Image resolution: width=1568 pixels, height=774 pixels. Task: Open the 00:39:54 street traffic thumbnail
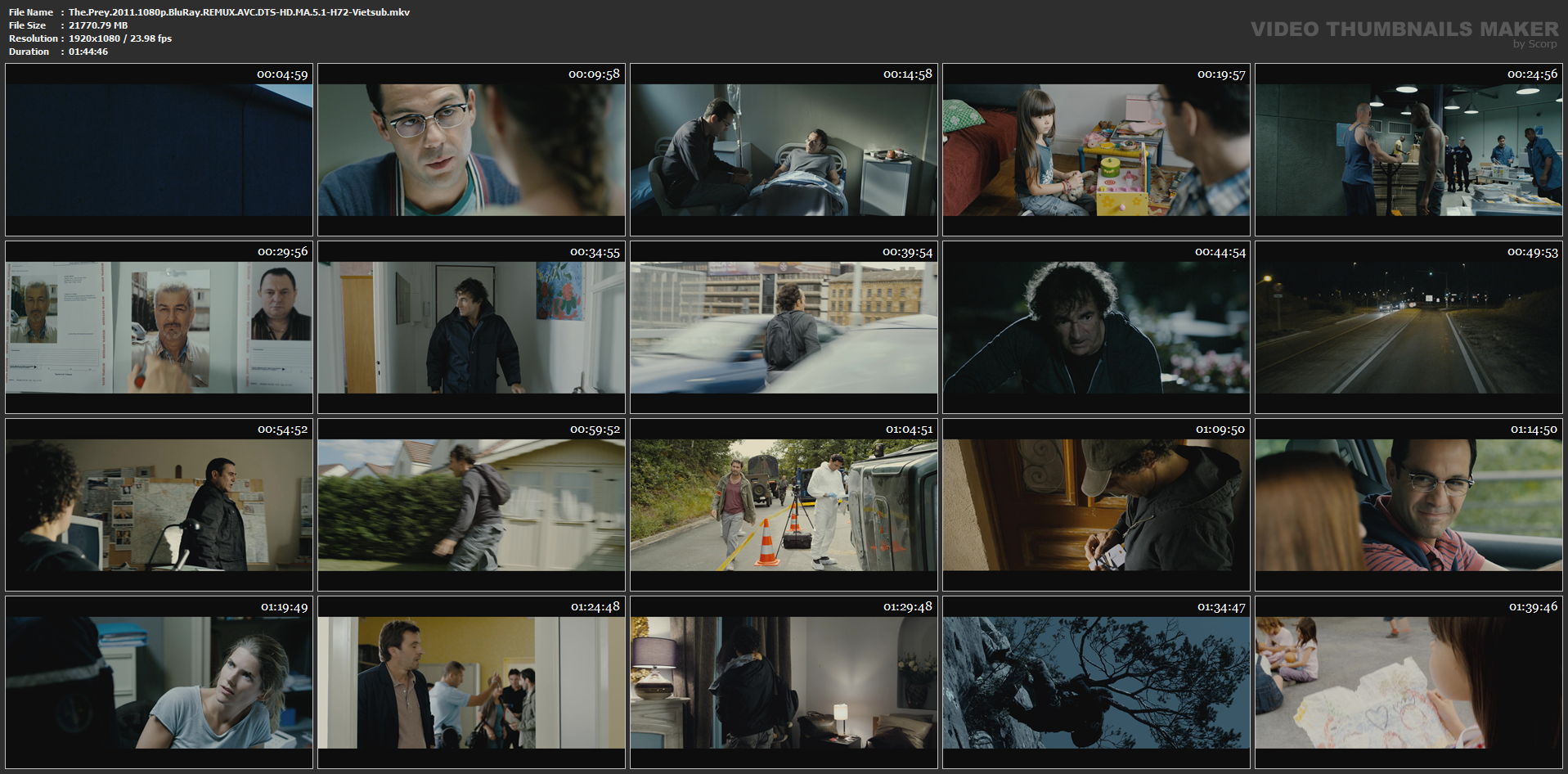784,327
